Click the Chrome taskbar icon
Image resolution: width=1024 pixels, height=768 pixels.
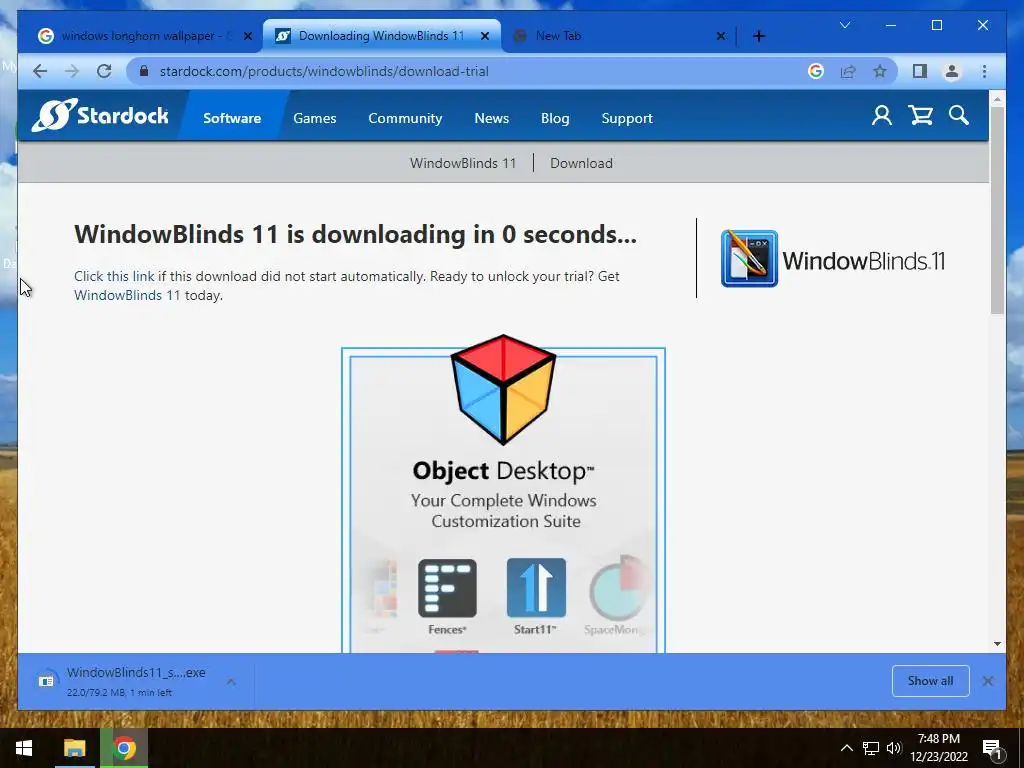[x=124, y=748]
